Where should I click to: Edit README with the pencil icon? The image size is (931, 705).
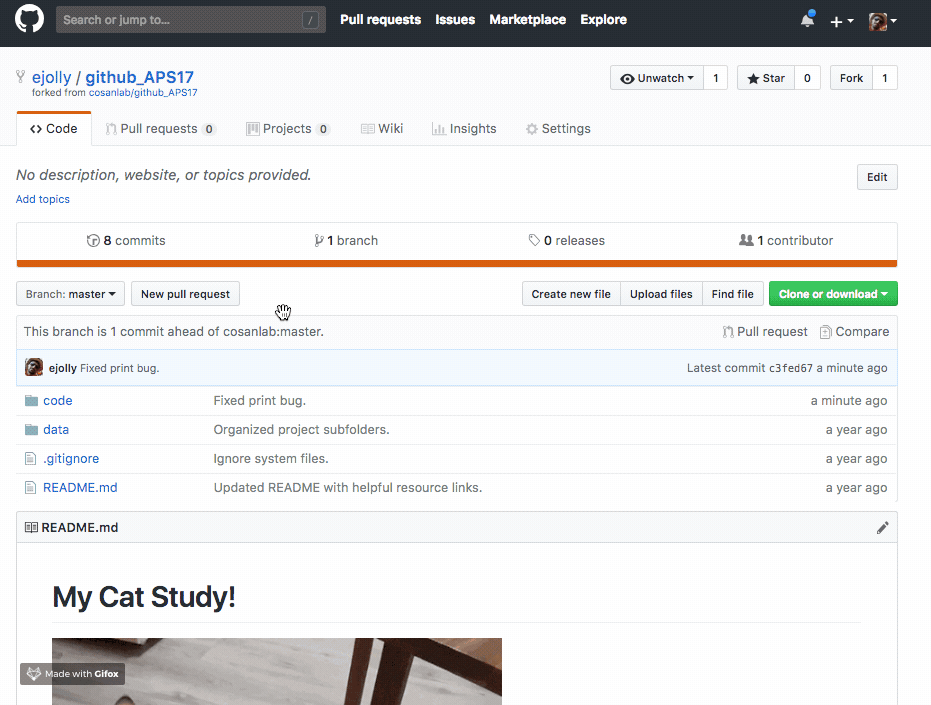pyautogui.click(x=882, y=527)
